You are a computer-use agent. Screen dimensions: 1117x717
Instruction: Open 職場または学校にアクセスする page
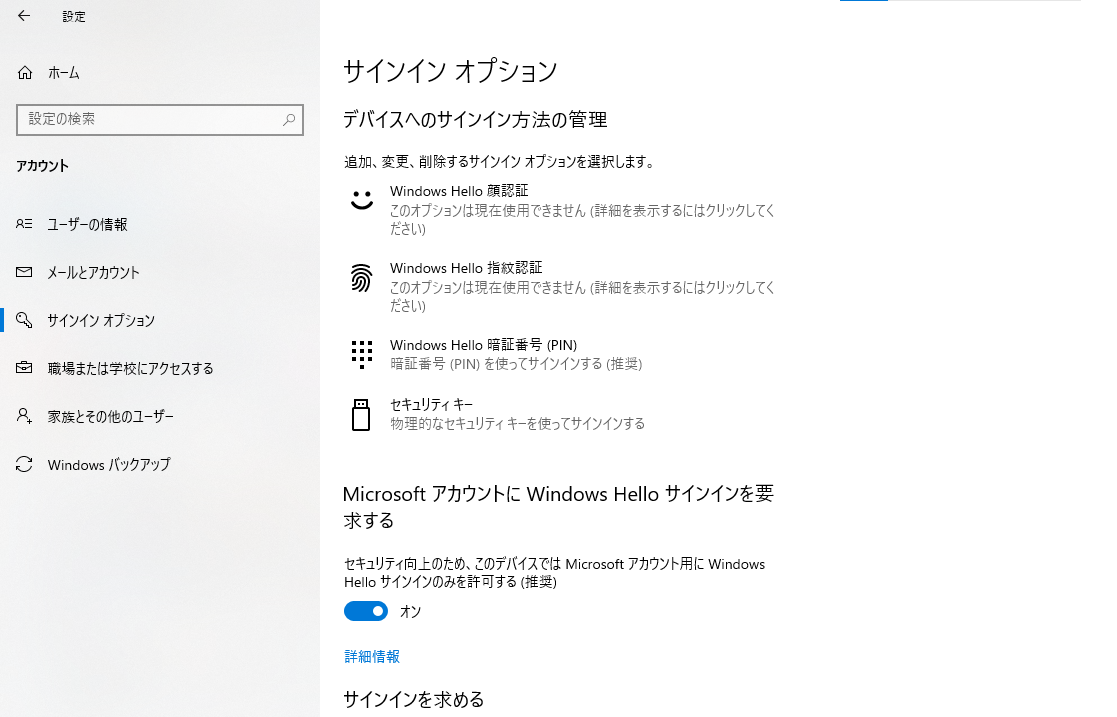pos(160,368)
